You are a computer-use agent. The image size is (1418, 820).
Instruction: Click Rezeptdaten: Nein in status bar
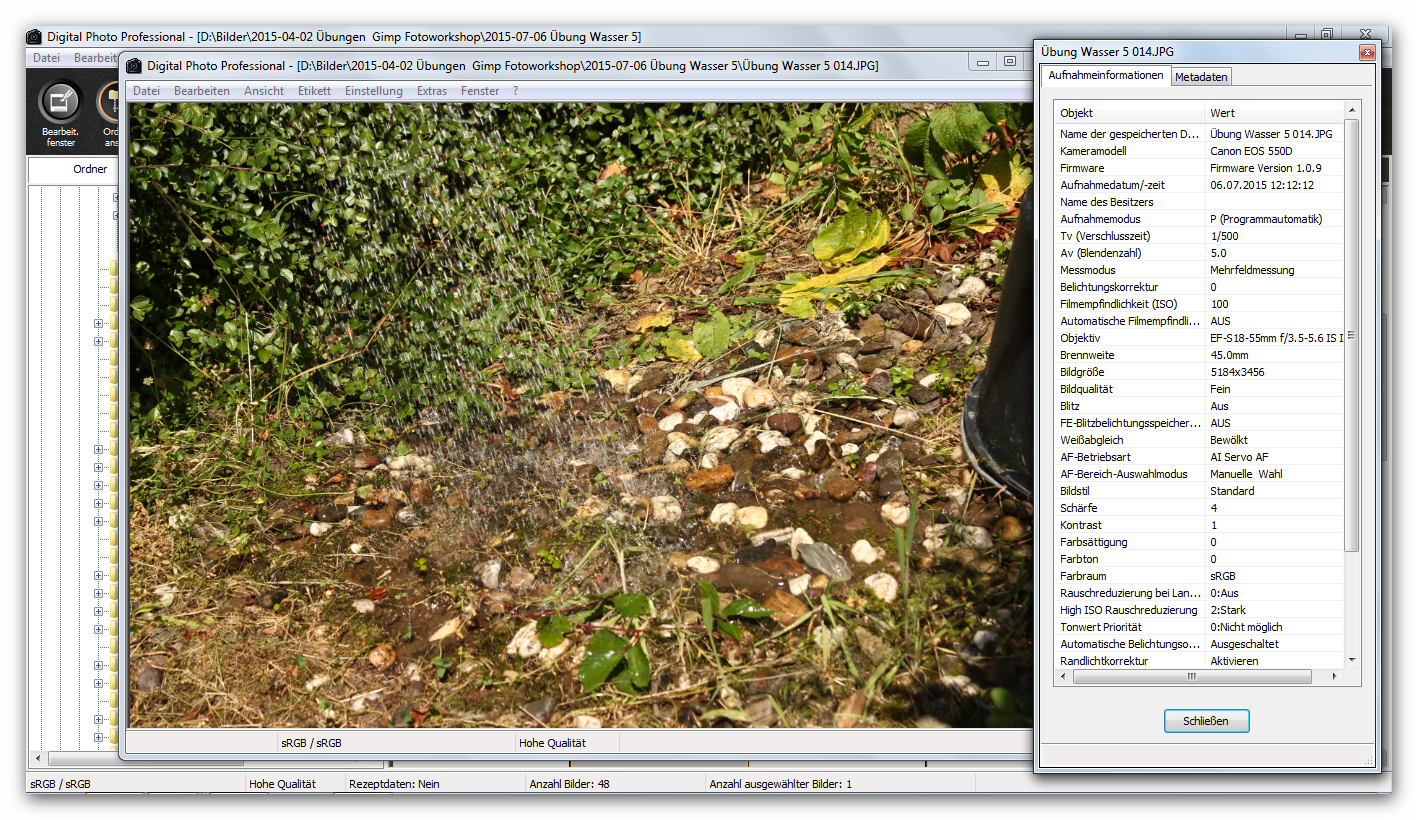coord(394,784)
